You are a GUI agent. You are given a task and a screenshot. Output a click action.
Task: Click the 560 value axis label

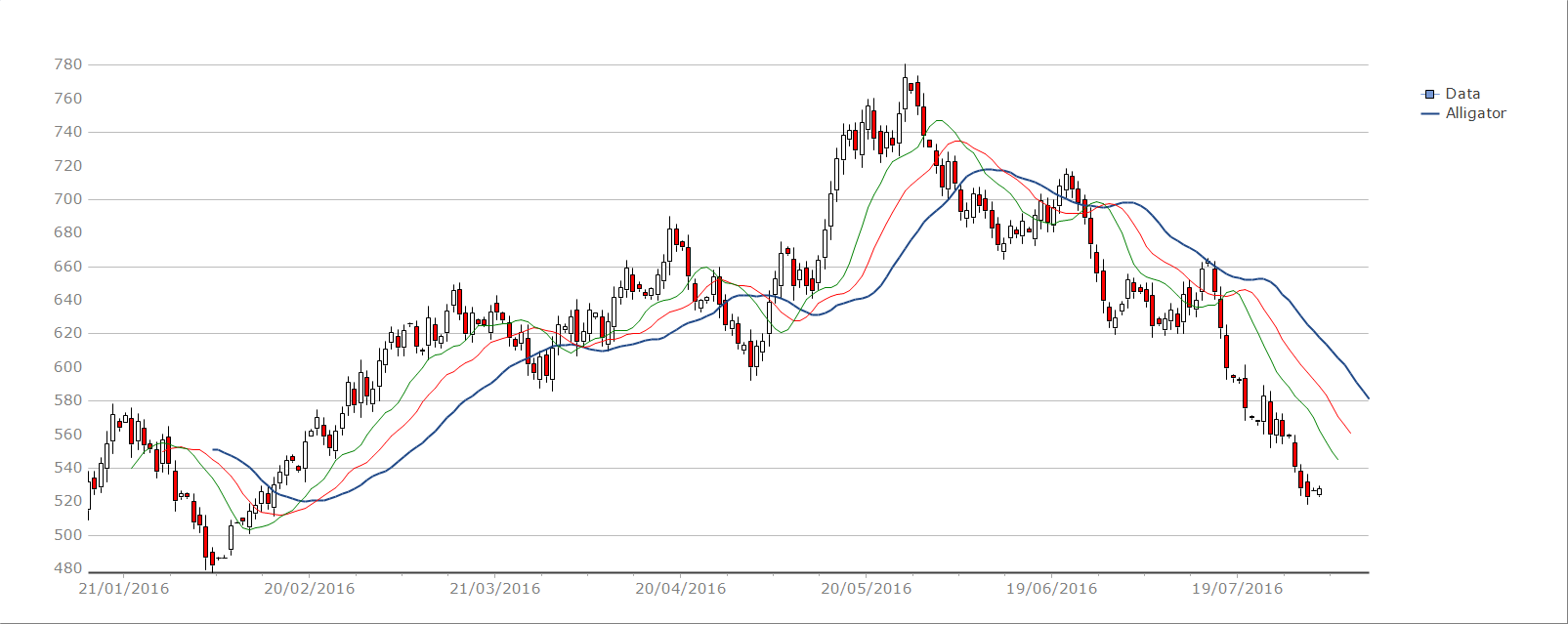coord(68,435)
